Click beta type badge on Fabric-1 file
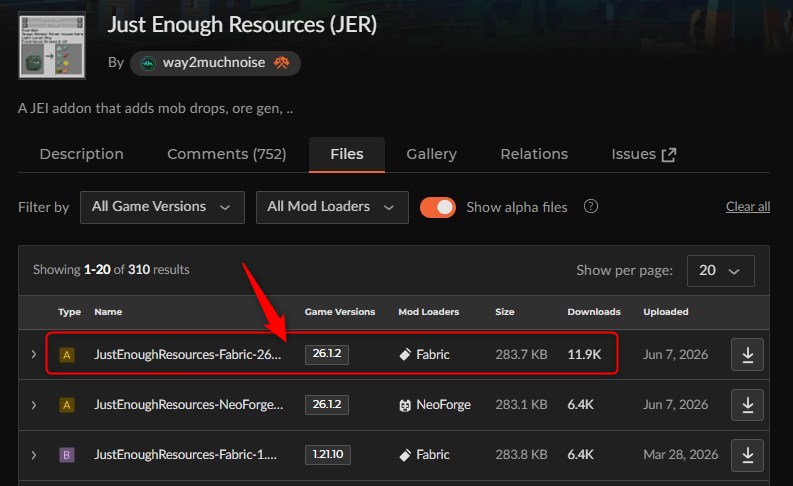Screen dimensions: 793x486 click(x=67, y=455)
